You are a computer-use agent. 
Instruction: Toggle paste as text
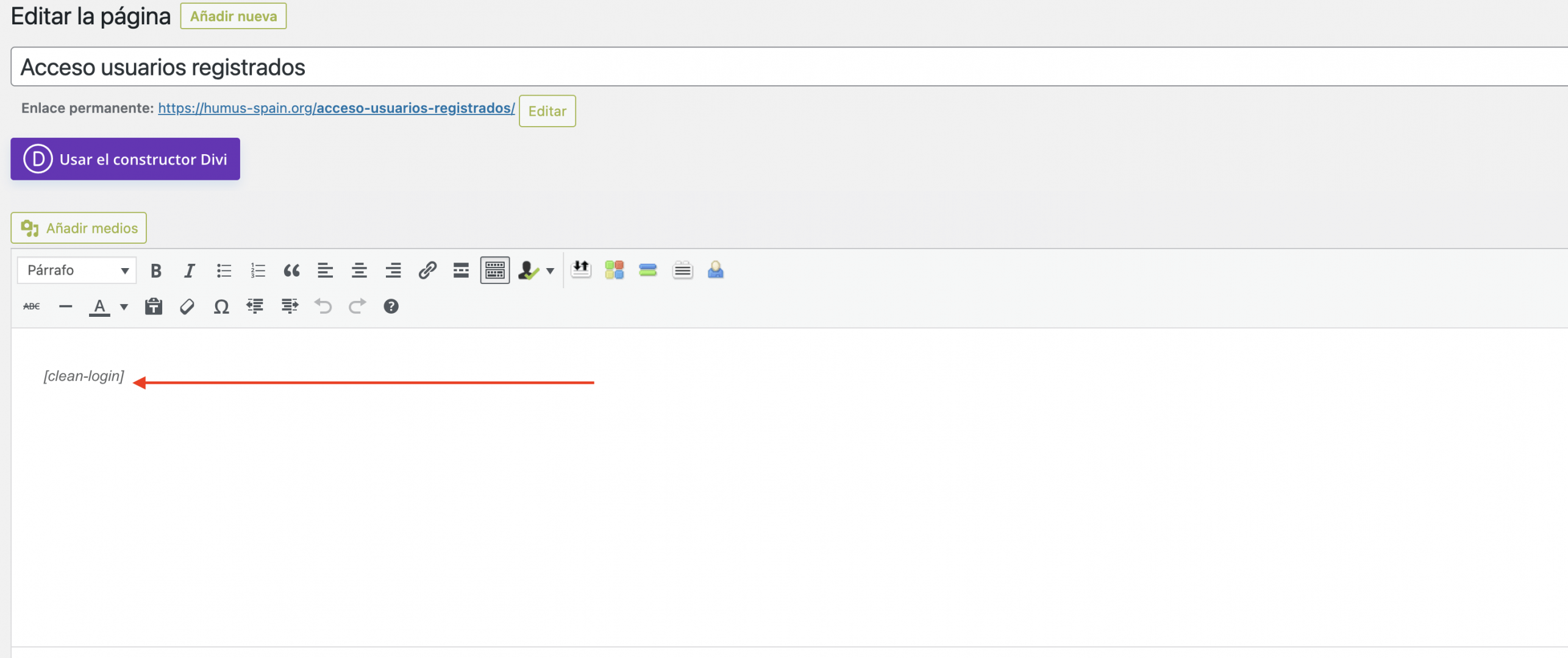pyautogui.click(x=154, y=306)
